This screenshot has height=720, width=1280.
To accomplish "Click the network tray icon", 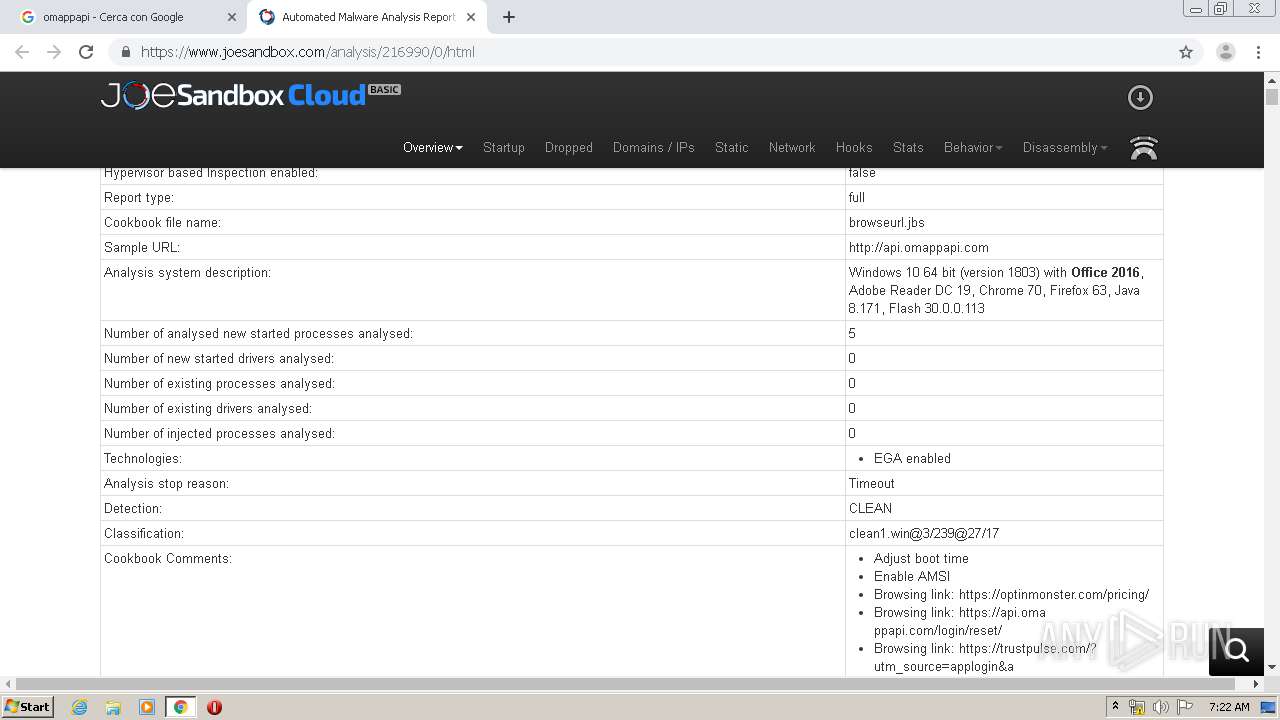I will 1137,707.
